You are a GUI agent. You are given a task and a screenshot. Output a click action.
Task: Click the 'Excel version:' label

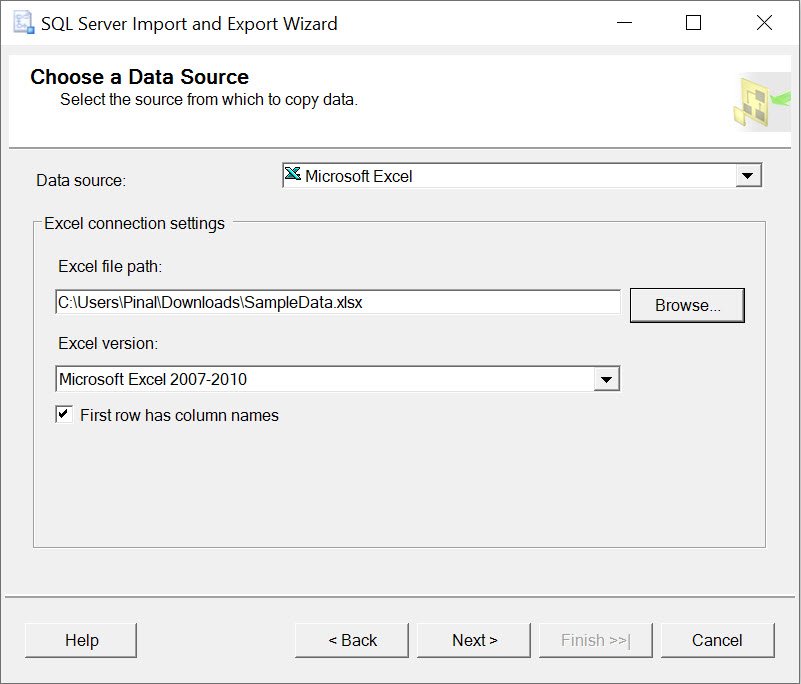[x=108, y=343]
